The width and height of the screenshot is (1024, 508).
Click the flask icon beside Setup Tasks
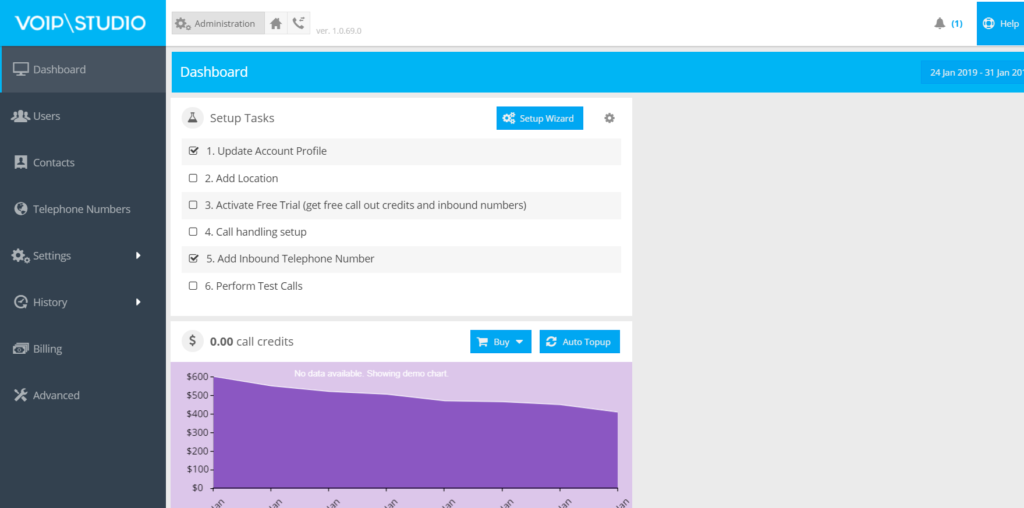pyautogui.click(x=193, y=118)
